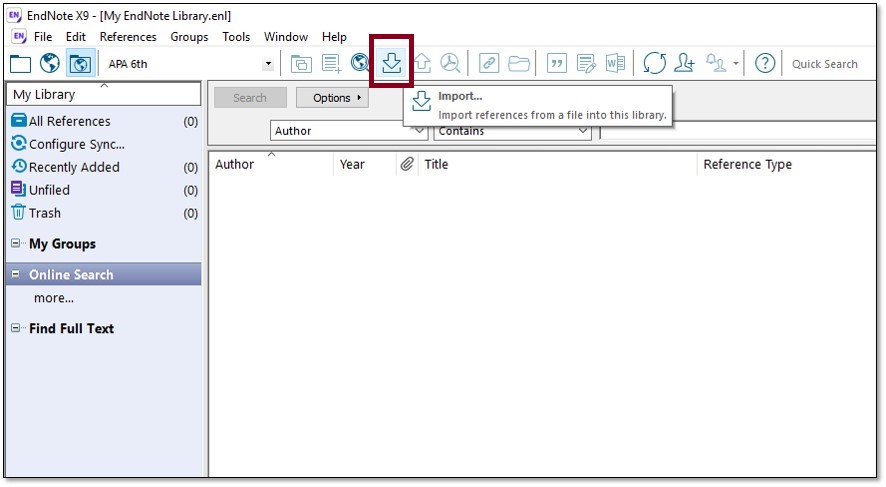886x487 pixels.
Task: Click the Sync Library circular arrows icon
Action: pos(654,63)
